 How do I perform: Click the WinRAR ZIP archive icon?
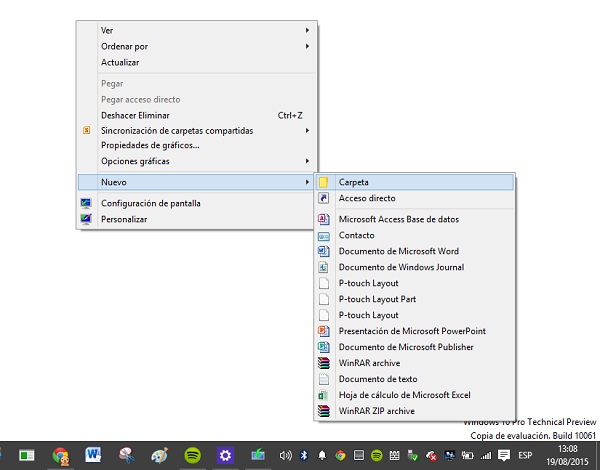point(324,411)
